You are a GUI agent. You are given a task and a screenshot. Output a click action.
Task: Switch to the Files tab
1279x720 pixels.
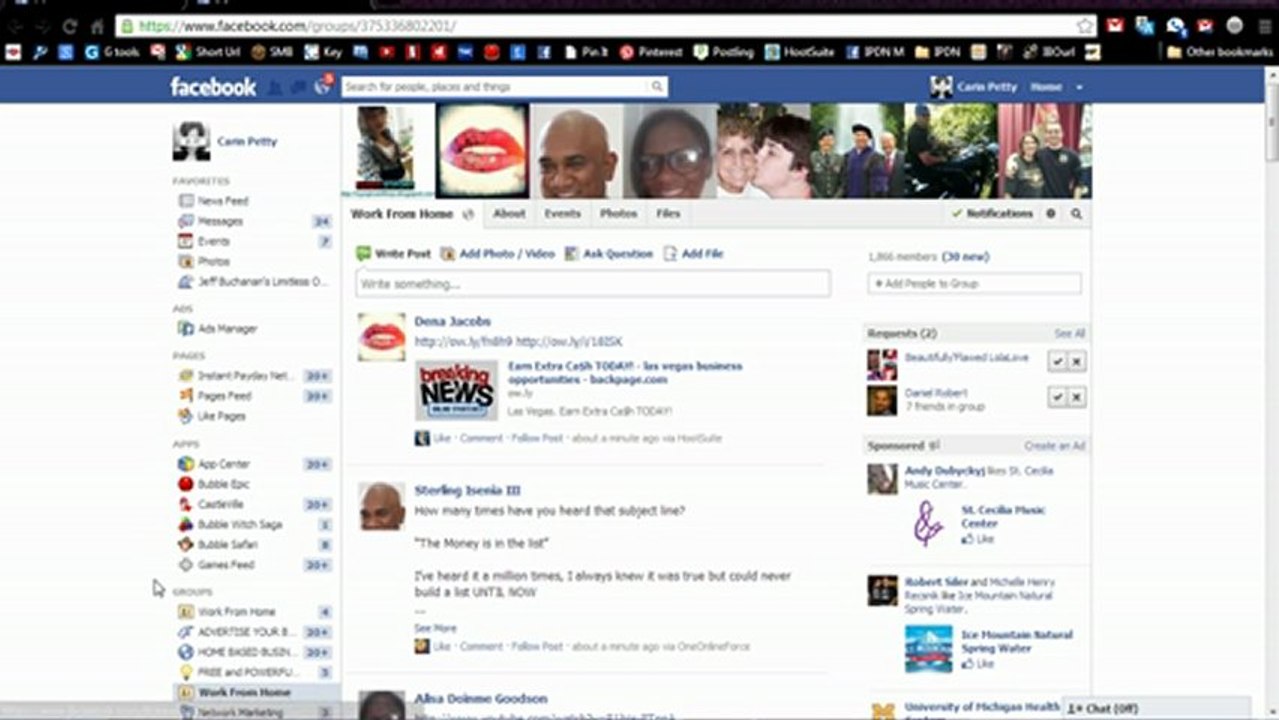[668, 214]
